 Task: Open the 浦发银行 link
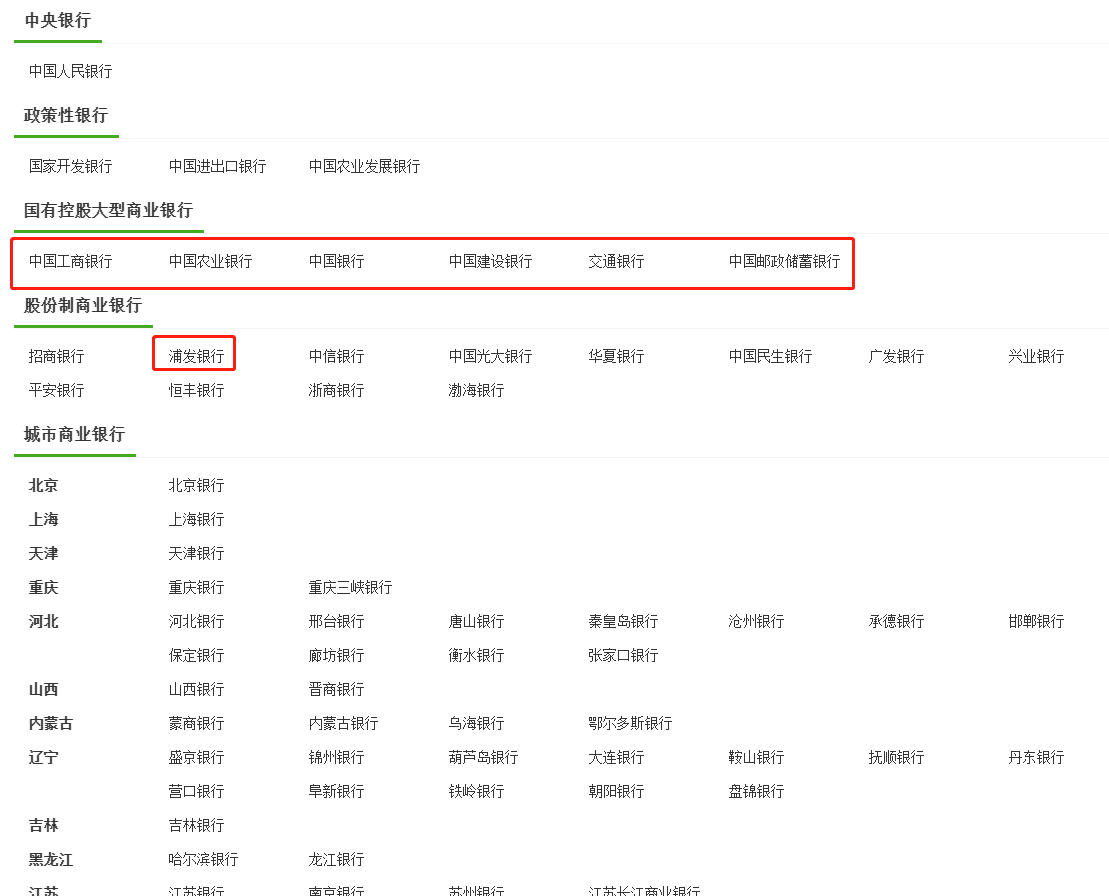(196, 356)
